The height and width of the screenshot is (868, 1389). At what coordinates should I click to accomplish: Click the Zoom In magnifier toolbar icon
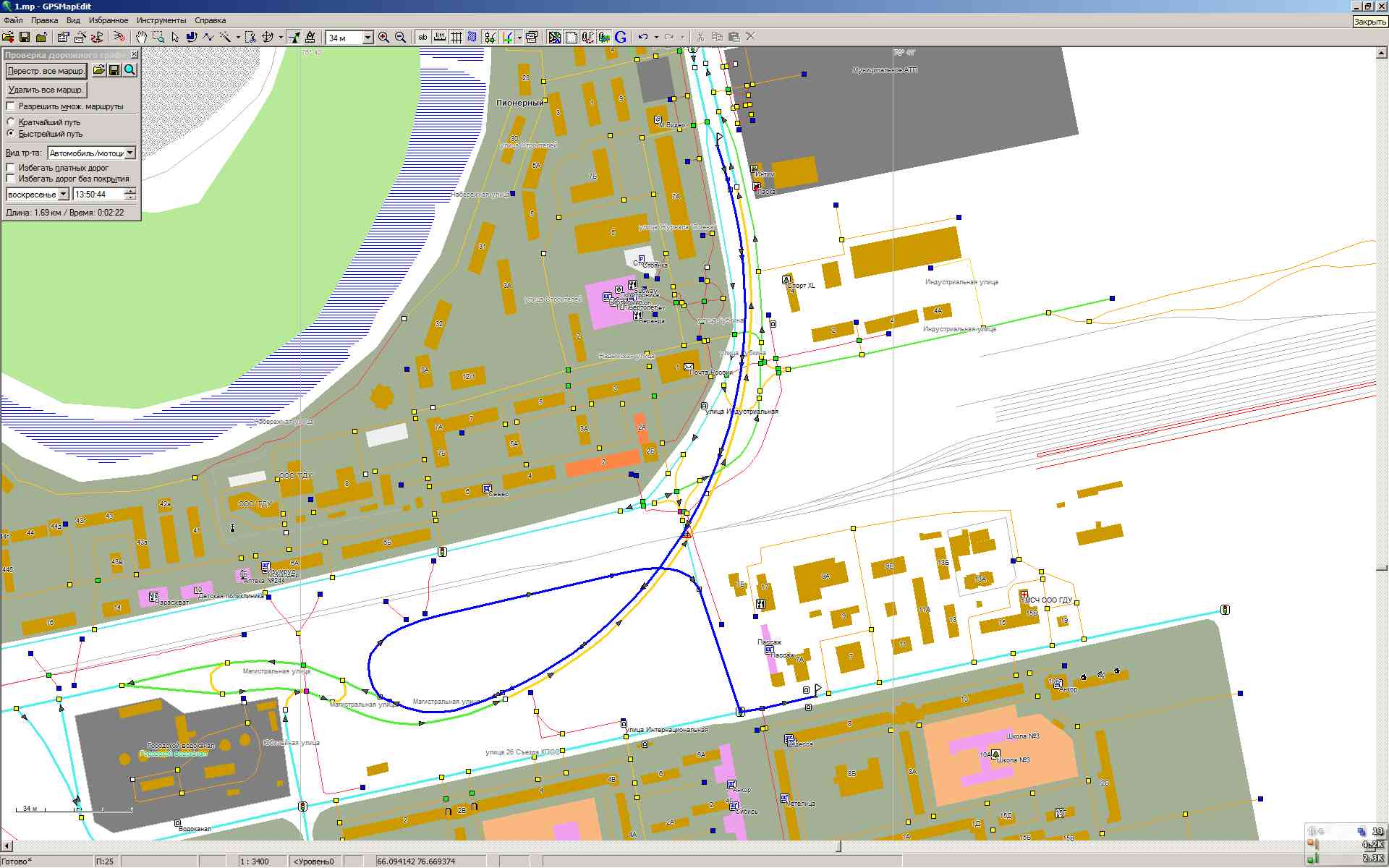pyautogui.click(x=383, y=37)
